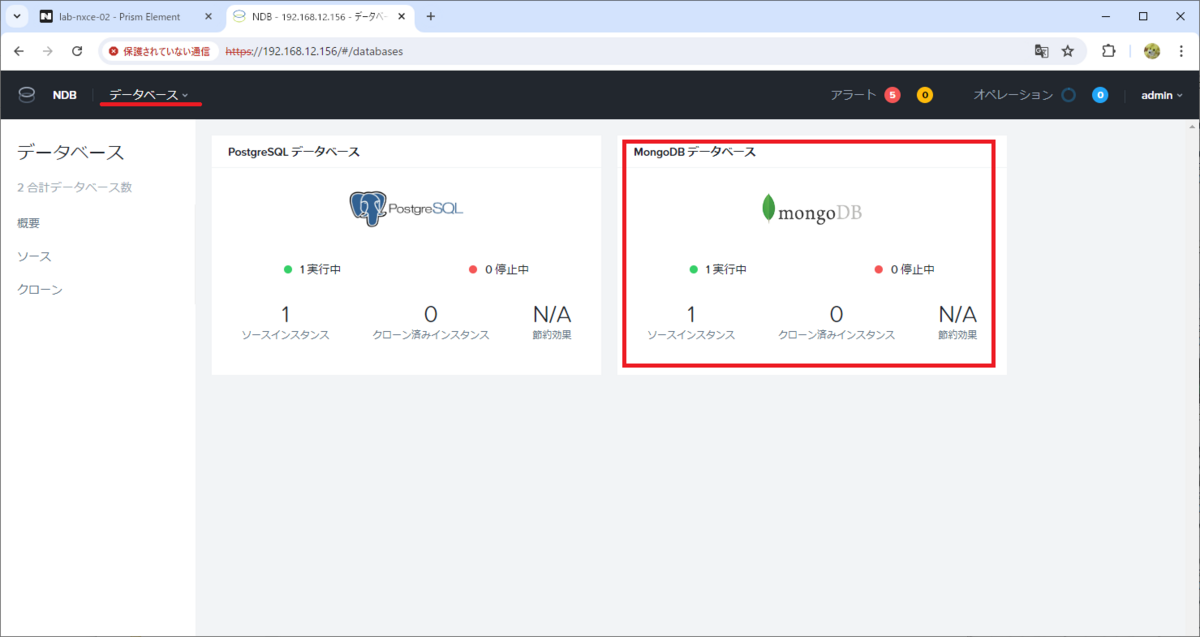
Task: Select 概要 in the left sidebar
Action: tap(29, 223)
